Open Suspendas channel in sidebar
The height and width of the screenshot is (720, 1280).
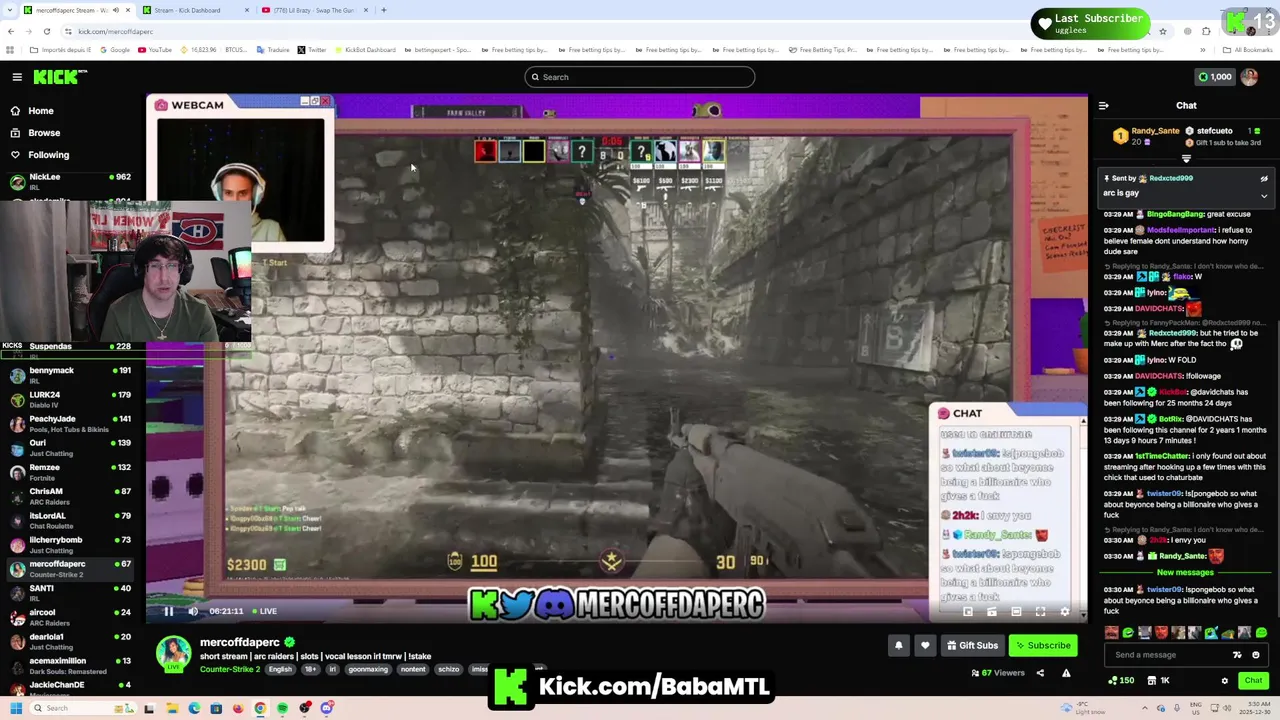pos(70,347)
